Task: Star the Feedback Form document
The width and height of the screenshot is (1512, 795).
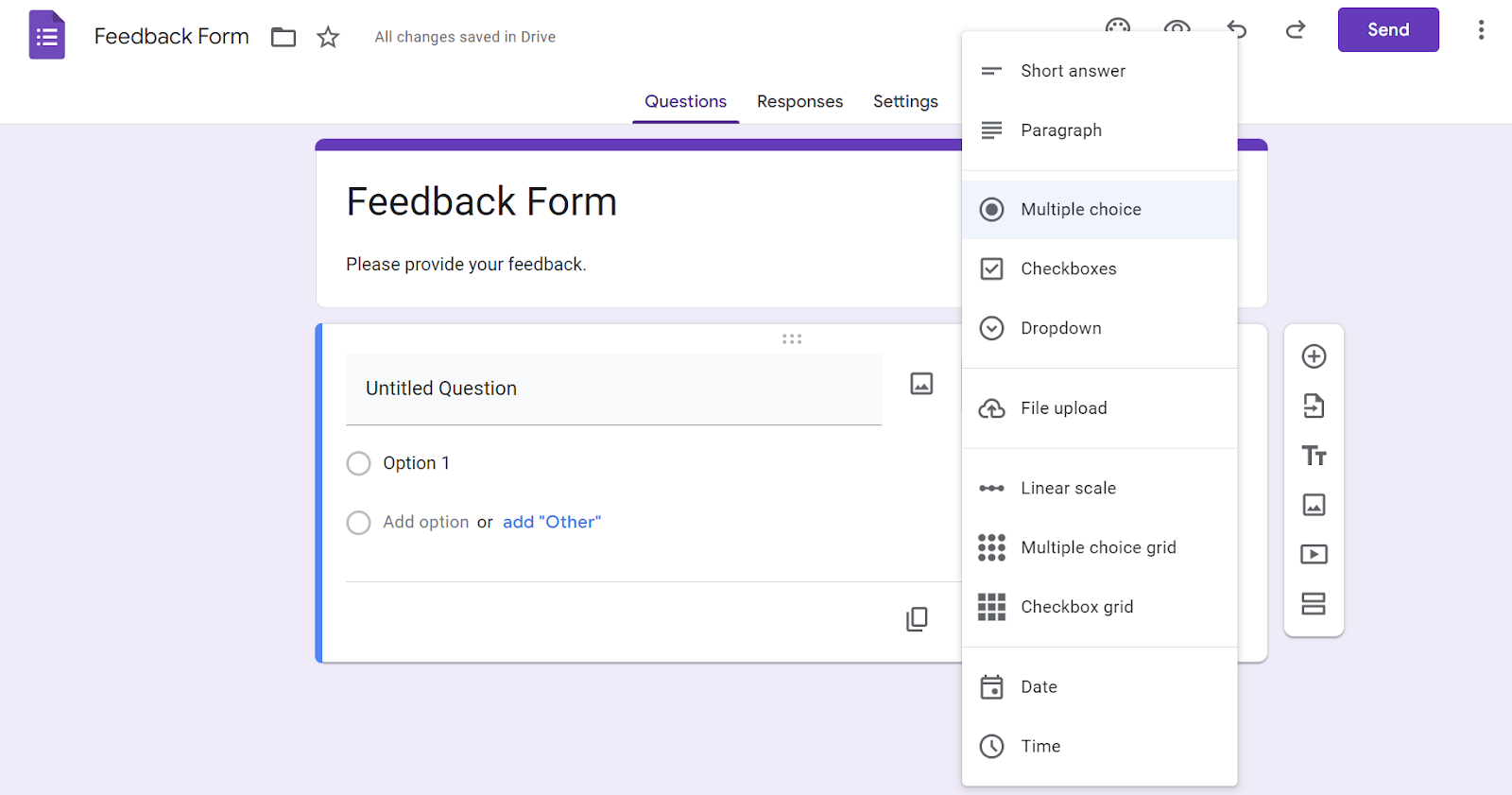Action: pos(328,37)
